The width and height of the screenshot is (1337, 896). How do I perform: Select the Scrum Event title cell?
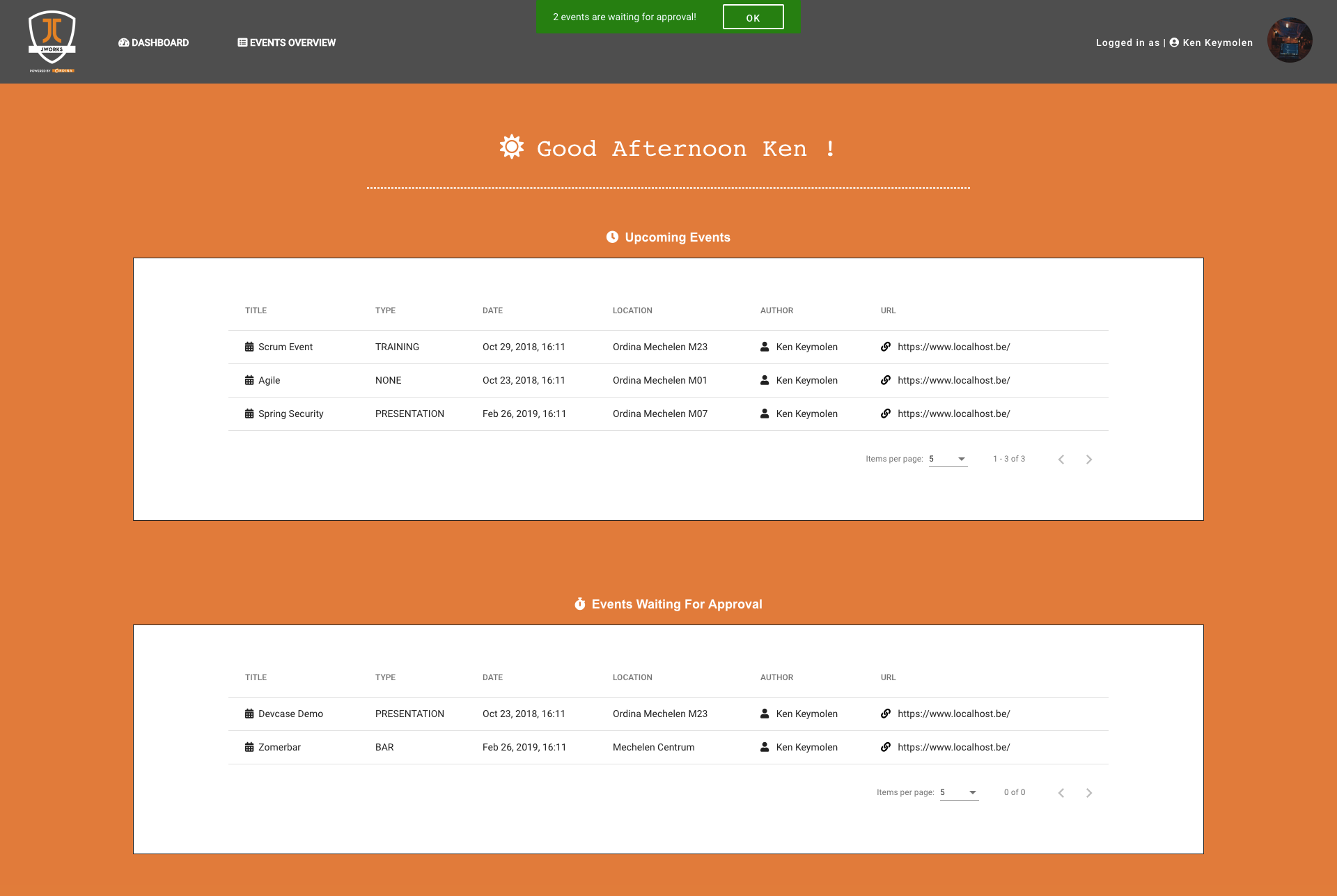pyautogui.click(x=285, y=347)
